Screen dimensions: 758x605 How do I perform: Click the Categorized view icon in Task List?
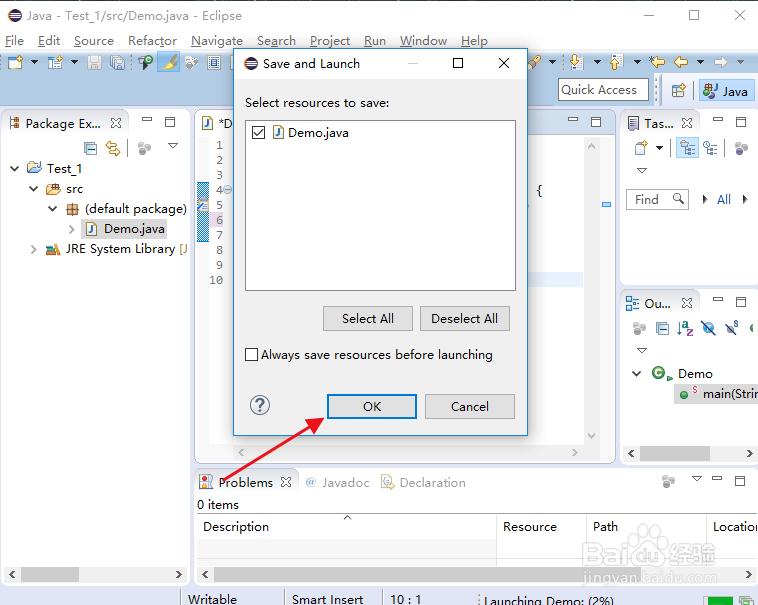pos(687,148)
